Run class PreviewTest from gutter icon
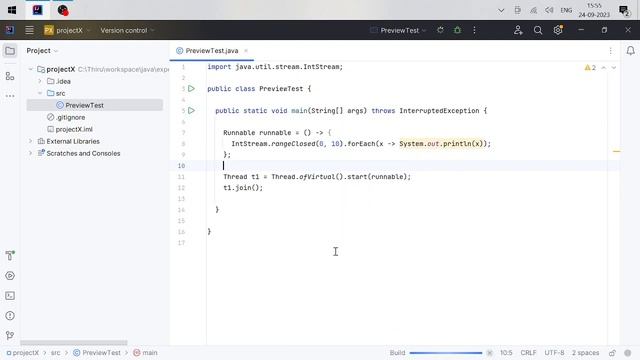Image resolution: width=640 pixels, height=360 pixels. pyautogui.click(x=191, y=89)
